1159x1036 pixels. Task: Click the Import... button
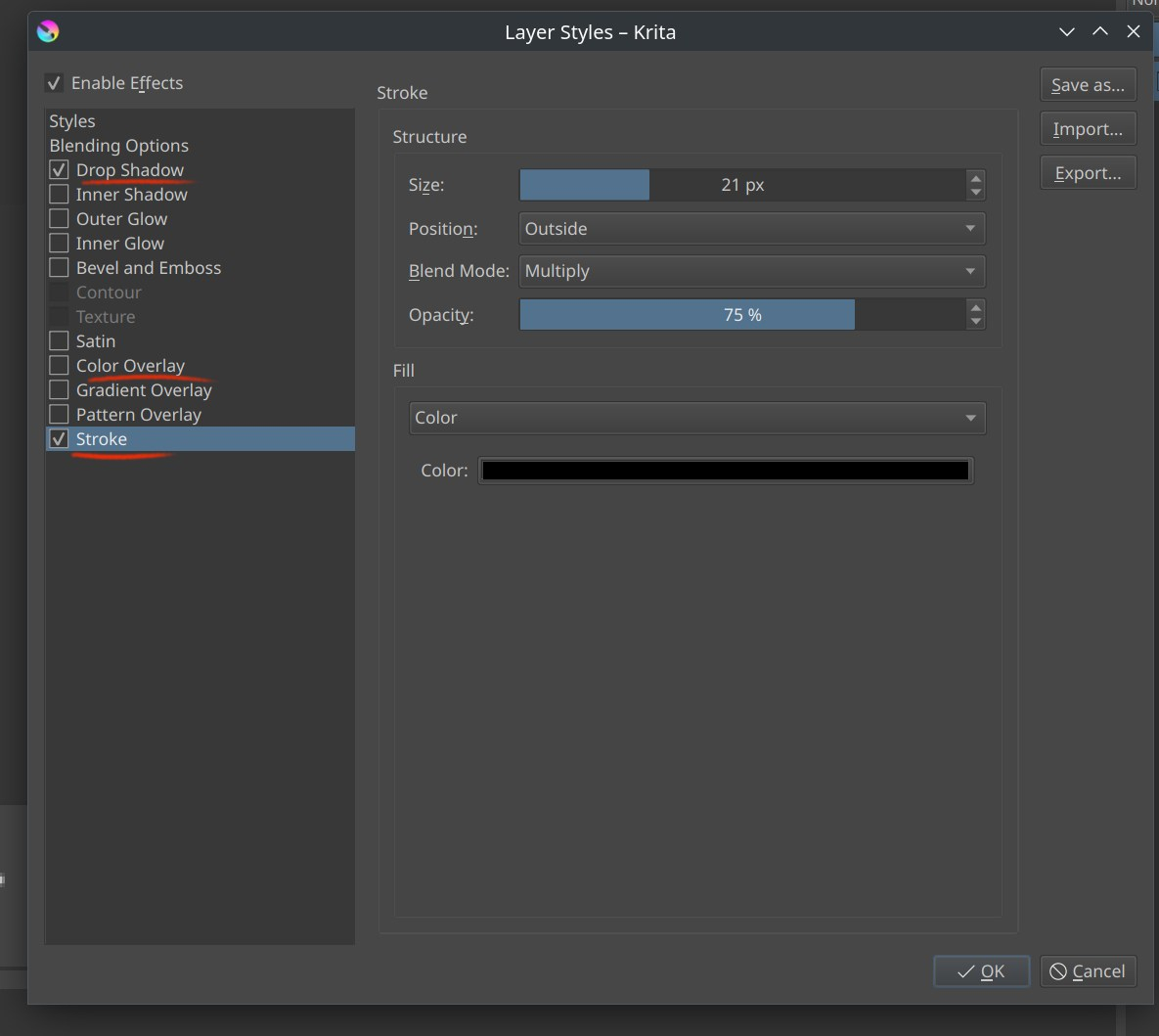[x=1088, y=129]
